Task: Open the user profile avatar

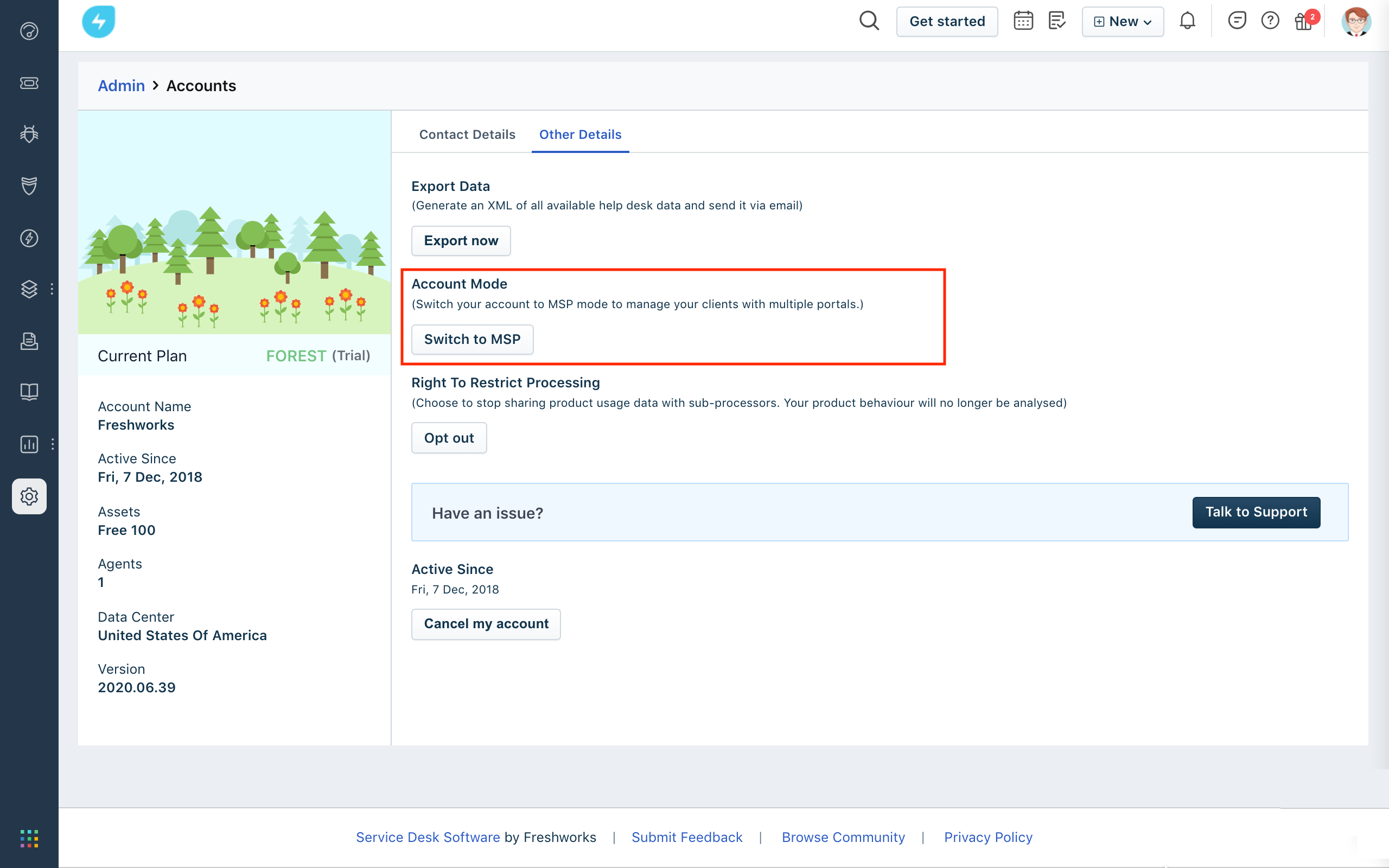Action: [1356, 22]
